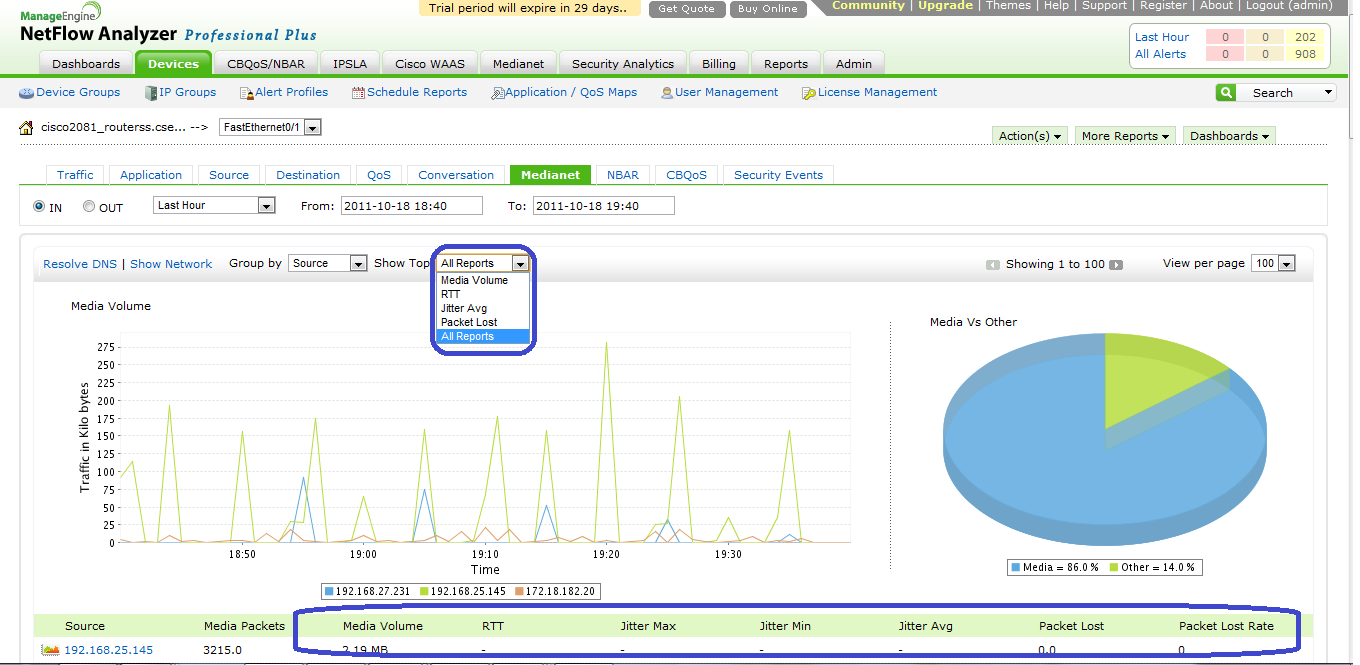This screenshot has height=665, width=1360.
Task: Click the Application / QoS Maps icon
Action: tap(497, 93)
